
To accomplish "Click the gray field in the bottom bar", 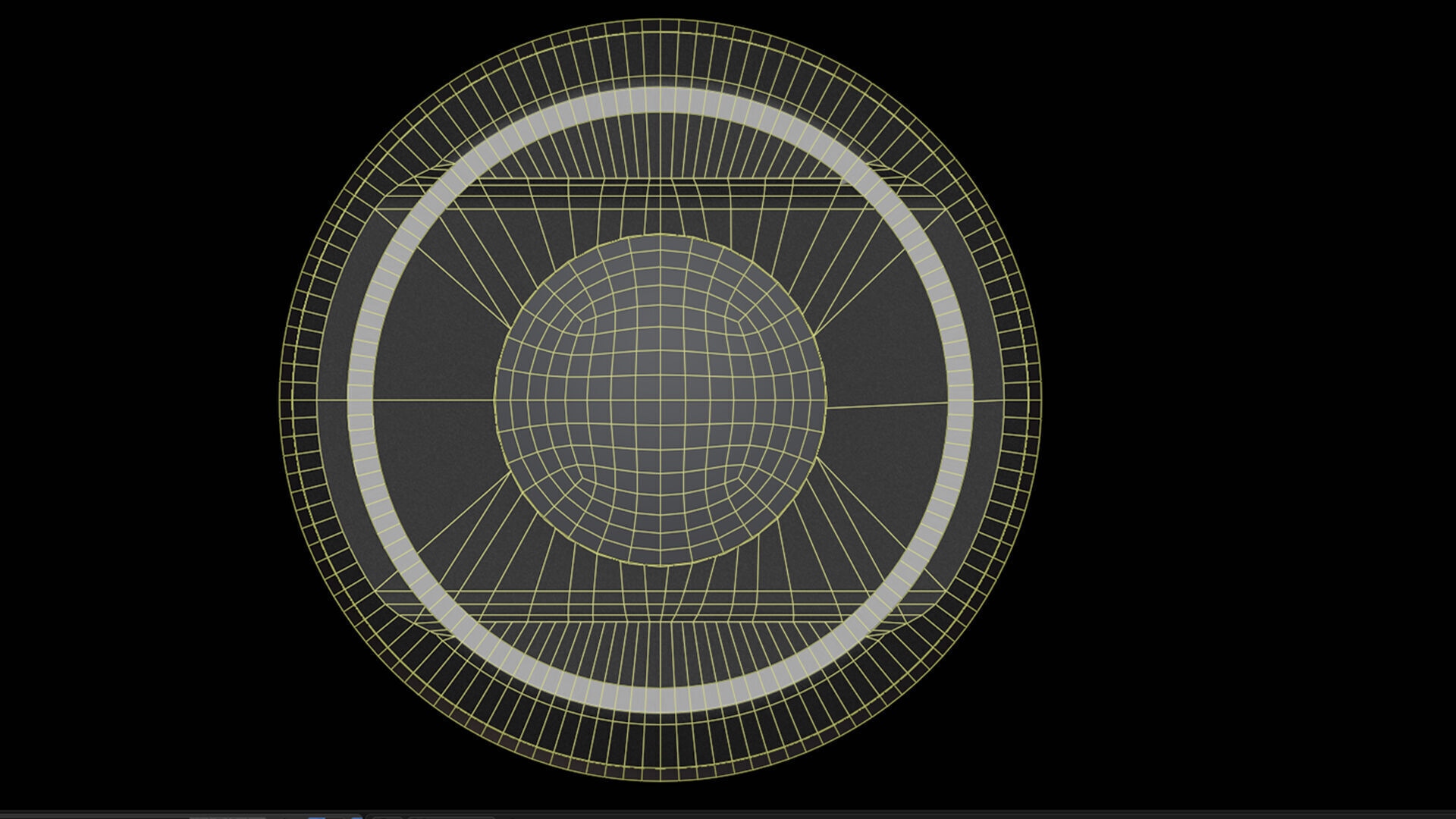I will tap(227, 817).
